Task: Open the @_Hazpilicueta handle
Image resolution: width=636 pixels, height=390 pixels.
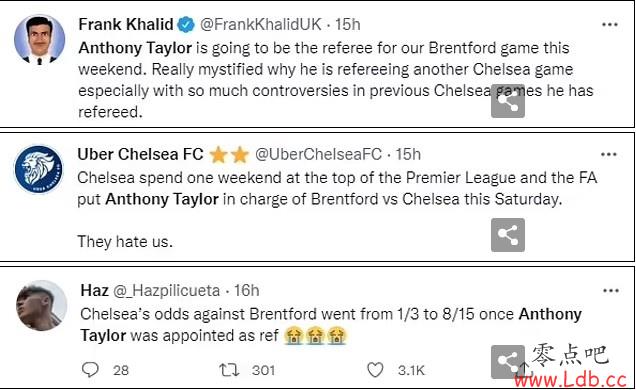Action: [166, 291]
